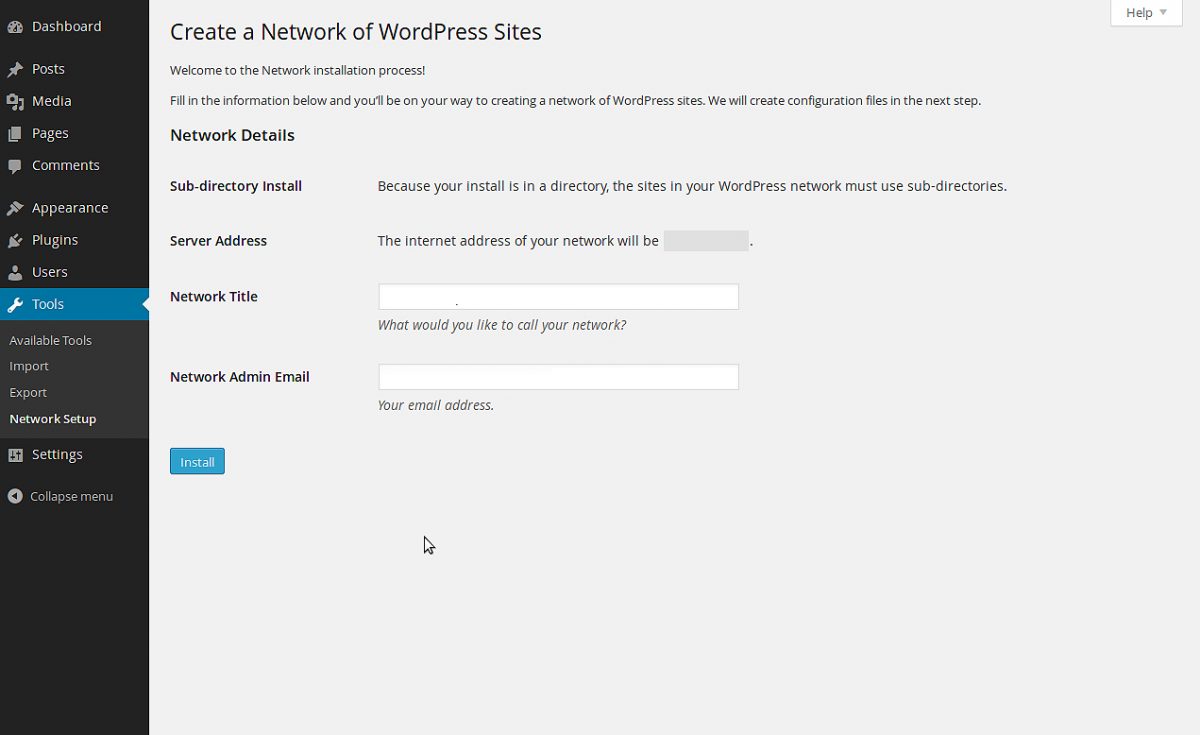Select Network Setup in the Tools submenu
Screen dimensions: 1200x735
click(52, 418)
